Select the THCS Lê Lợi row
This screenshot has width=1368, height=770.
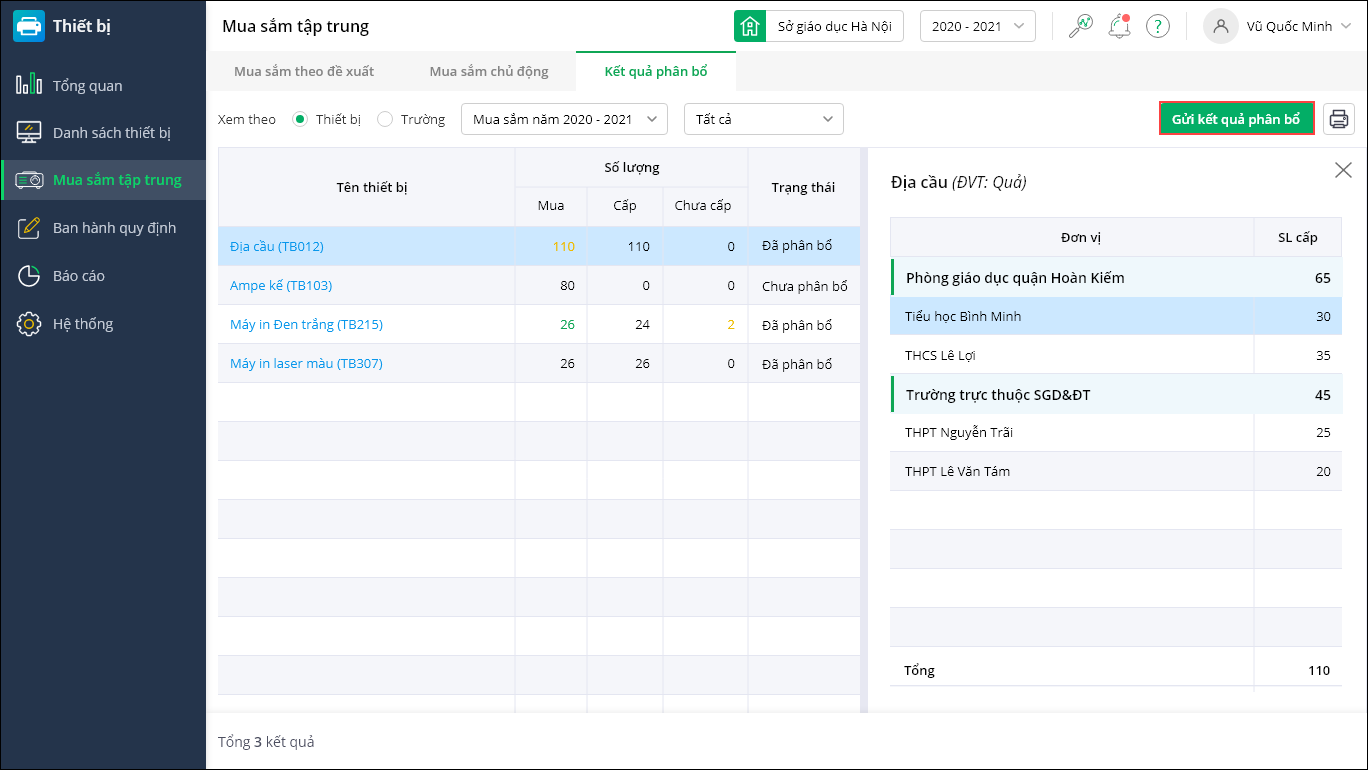coord(1072,355)
